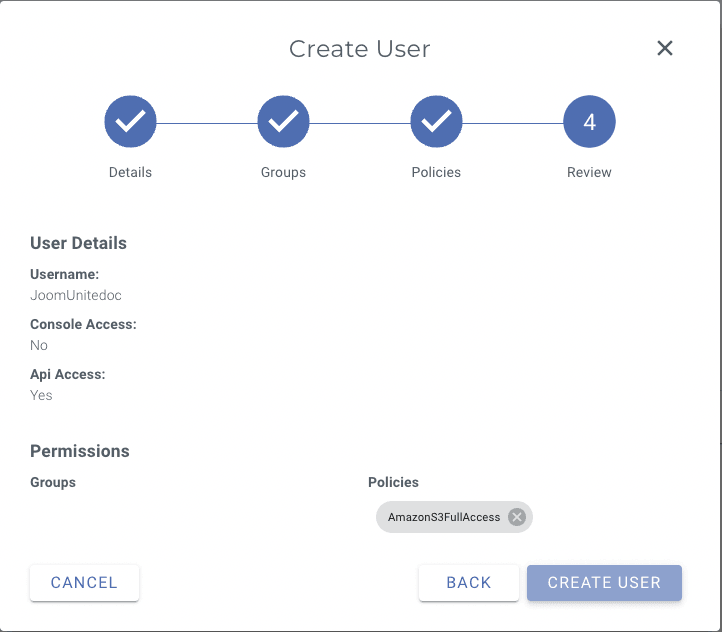The width and height of the screenshot is (722, 632).
Task: Click the JoomUnitedoc username value
Action: [76, 295]
